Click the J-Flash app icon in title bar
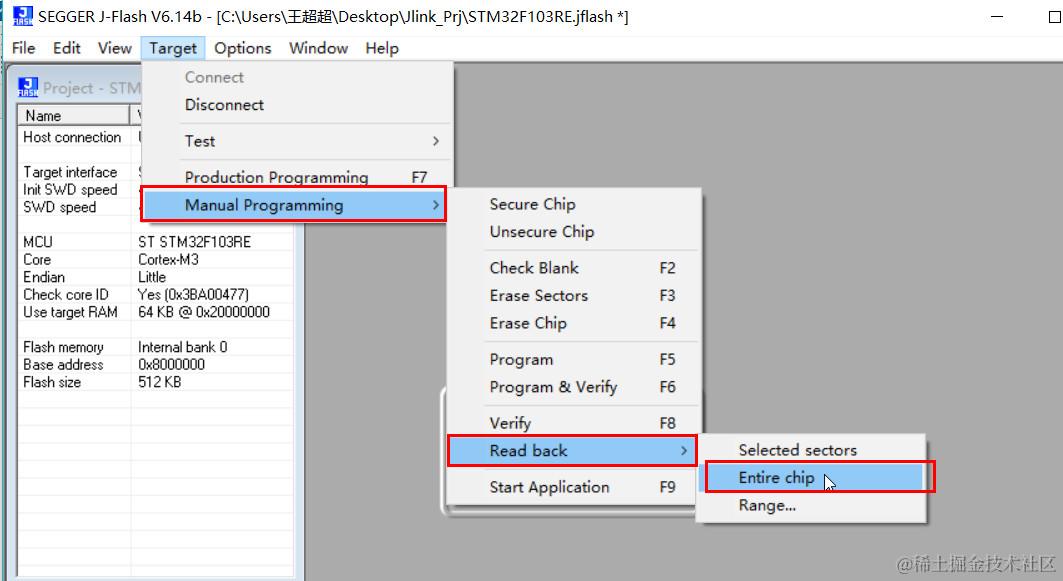The image size is (1063, 581). pyautogui.click(x=22, y=16)
